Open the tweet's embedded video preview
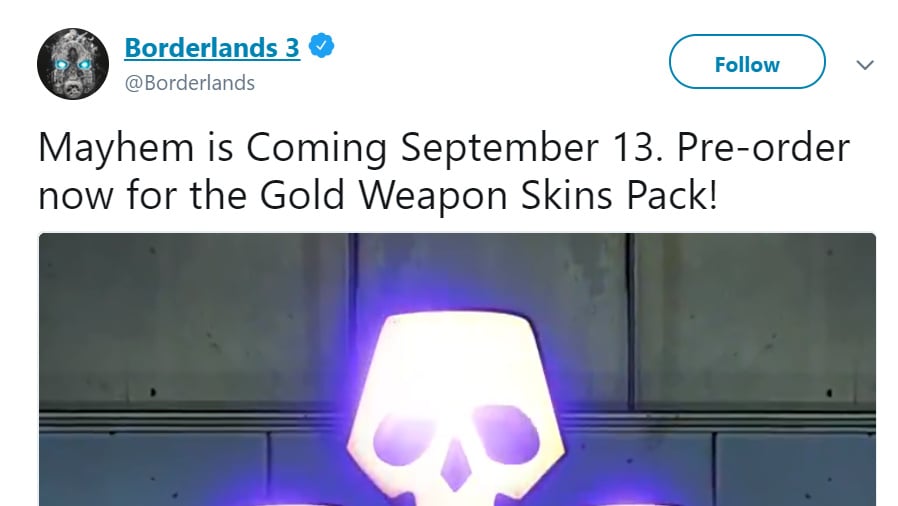The width and height of the screenshot is (898, 506). pyautogui.click(x=457, y=369)
